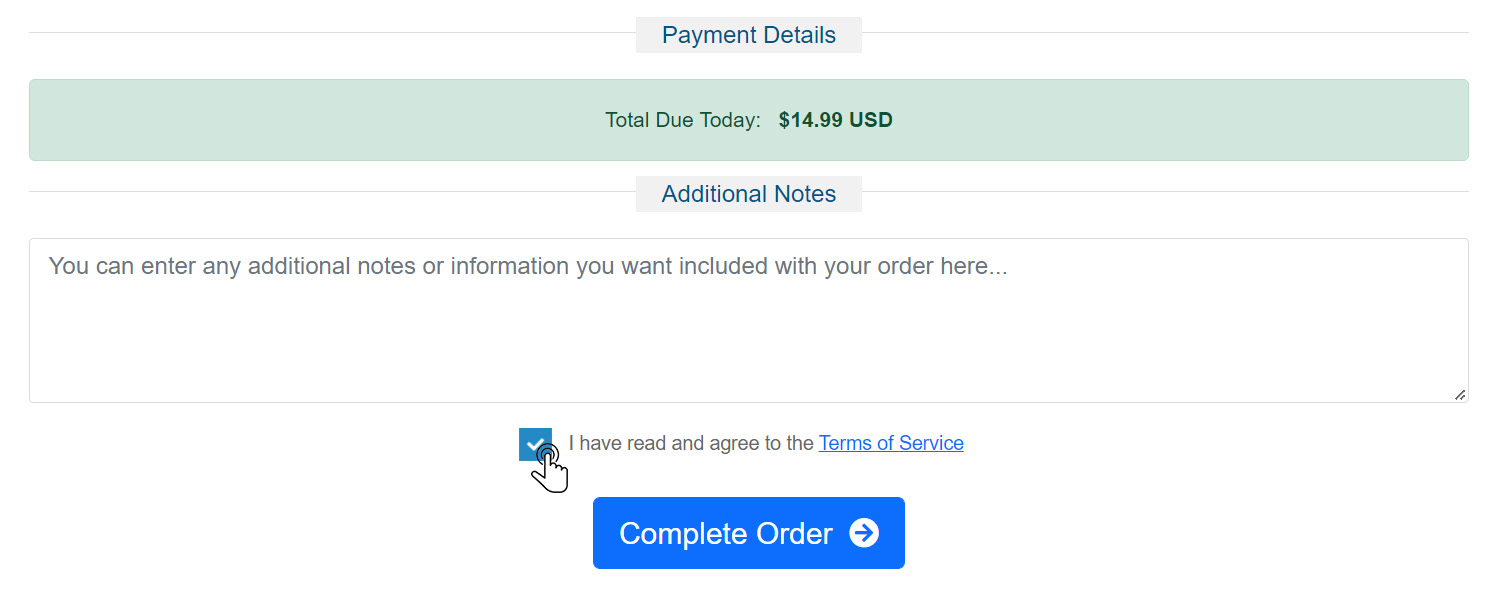
Task: Click the green Total Due Today banner
Action: [x=749, y=120]
